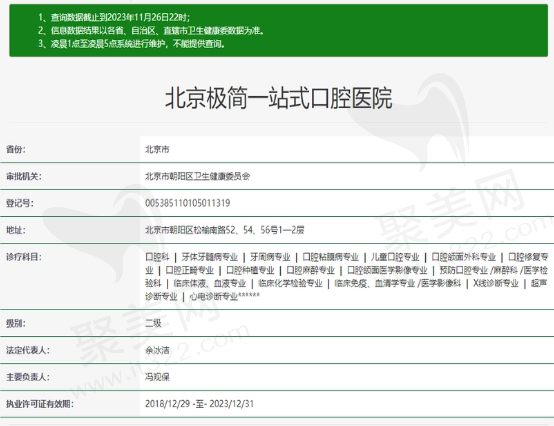This screenshot has height=426, width=554.
Task: Click the 省份 label
Action: click(16, 149)
